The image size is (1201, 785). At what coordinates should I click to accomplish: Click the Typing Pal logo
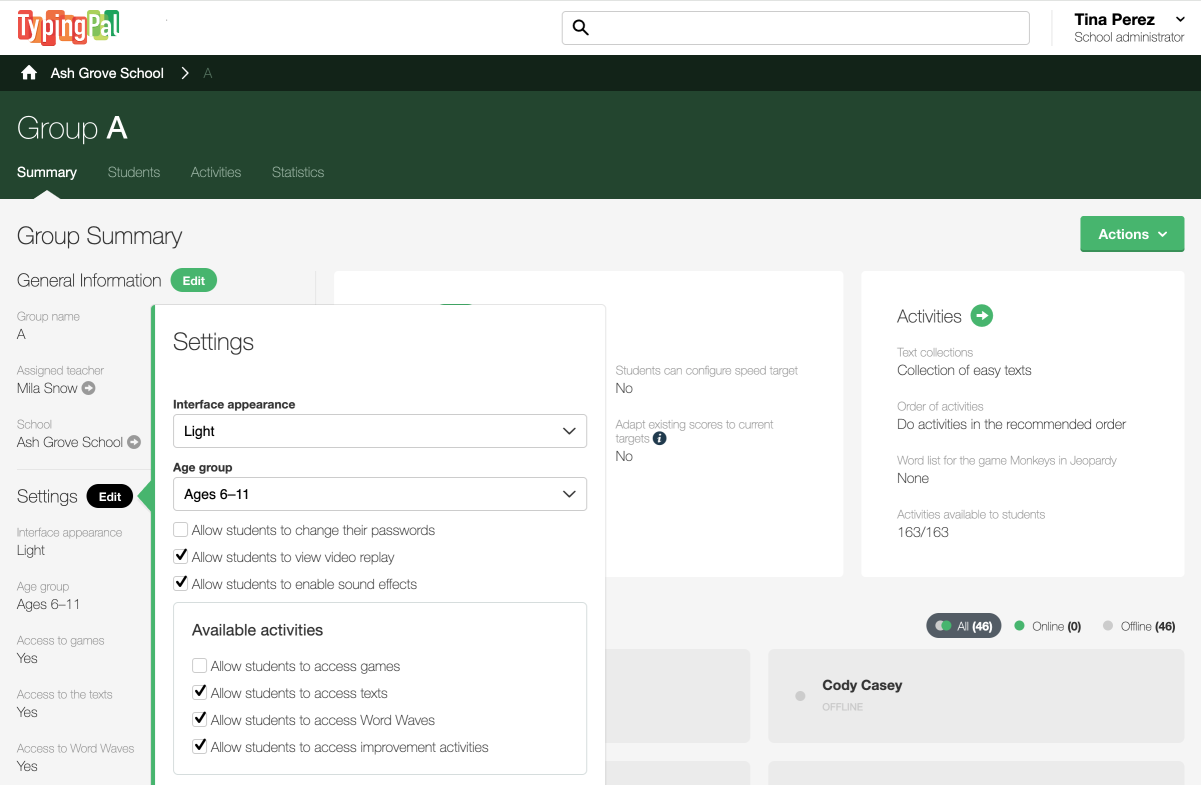66,27
